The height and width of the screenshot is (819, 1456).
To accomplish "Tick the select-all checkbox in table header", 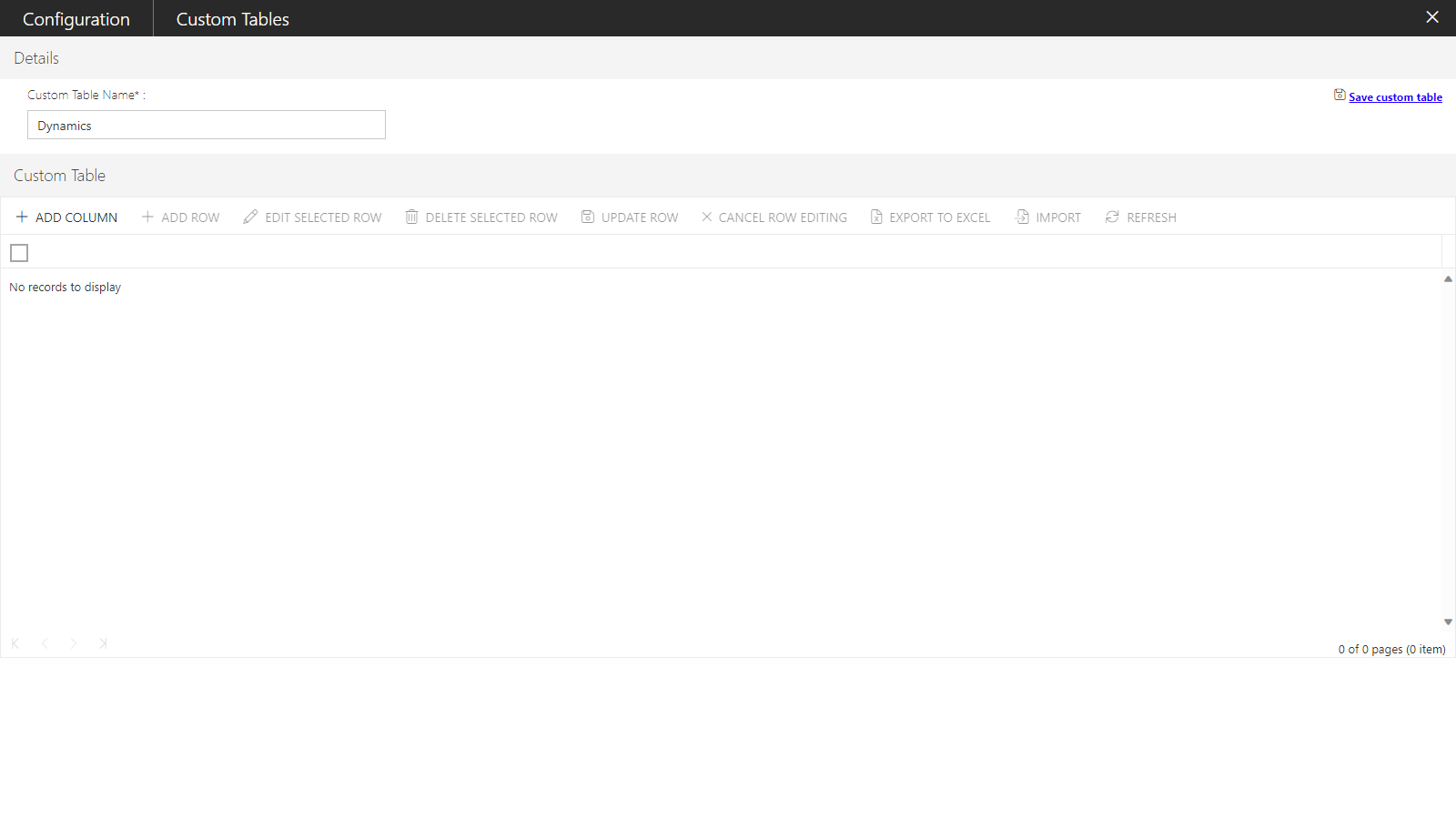I will [x=19, y=253].
